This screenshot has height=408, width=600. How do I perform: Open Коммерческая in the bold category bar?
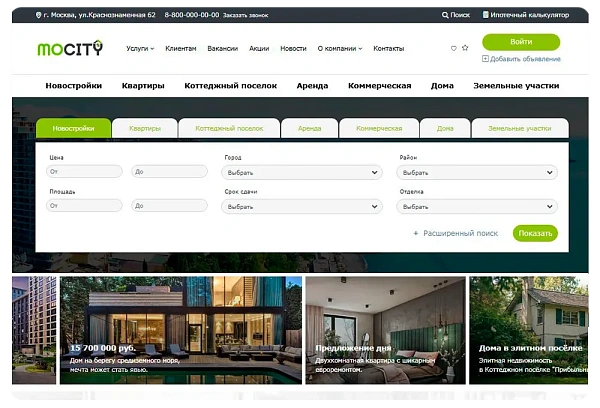point(380,86)
